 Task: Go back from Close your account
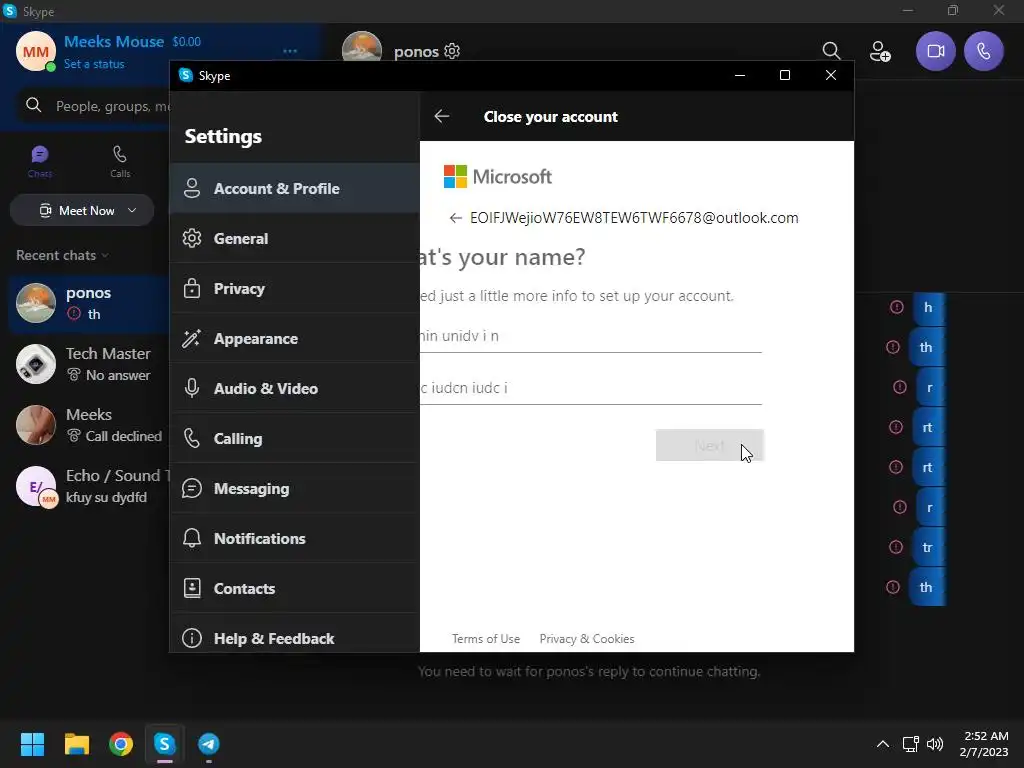point(441,116)
